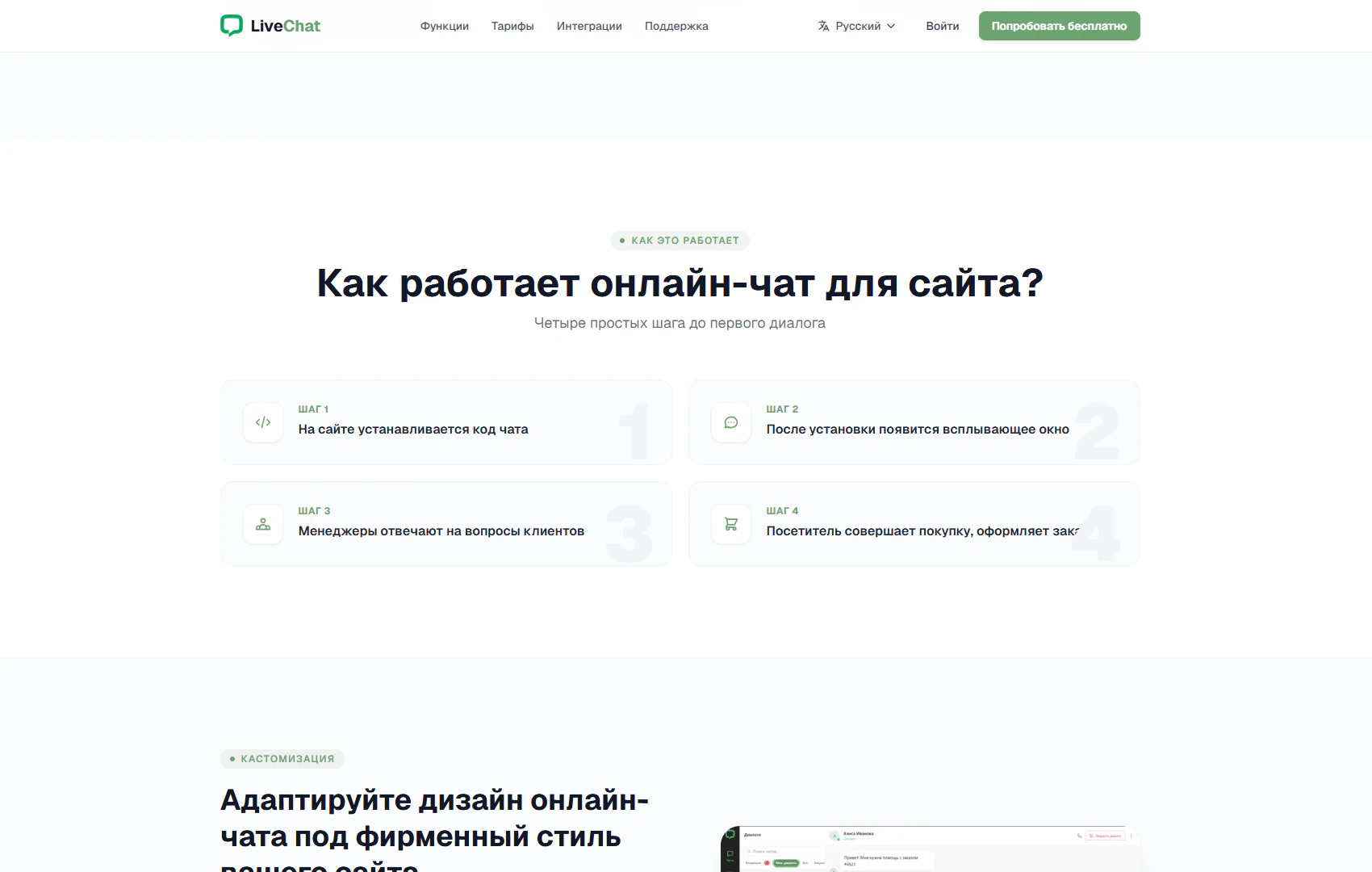Click the LiveChat logo icon
The height and width of the screenshot is (872, 1372).
tap(232, 26)
